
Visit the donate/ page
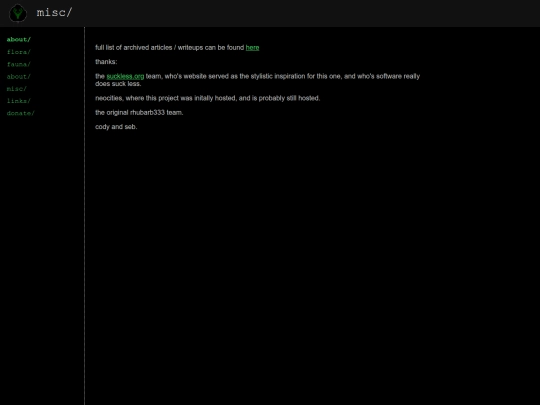[21, 113]
